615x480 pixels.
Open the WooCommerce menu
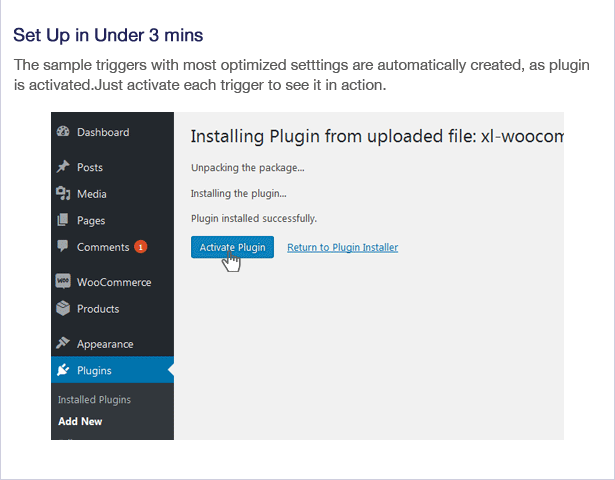114,282
